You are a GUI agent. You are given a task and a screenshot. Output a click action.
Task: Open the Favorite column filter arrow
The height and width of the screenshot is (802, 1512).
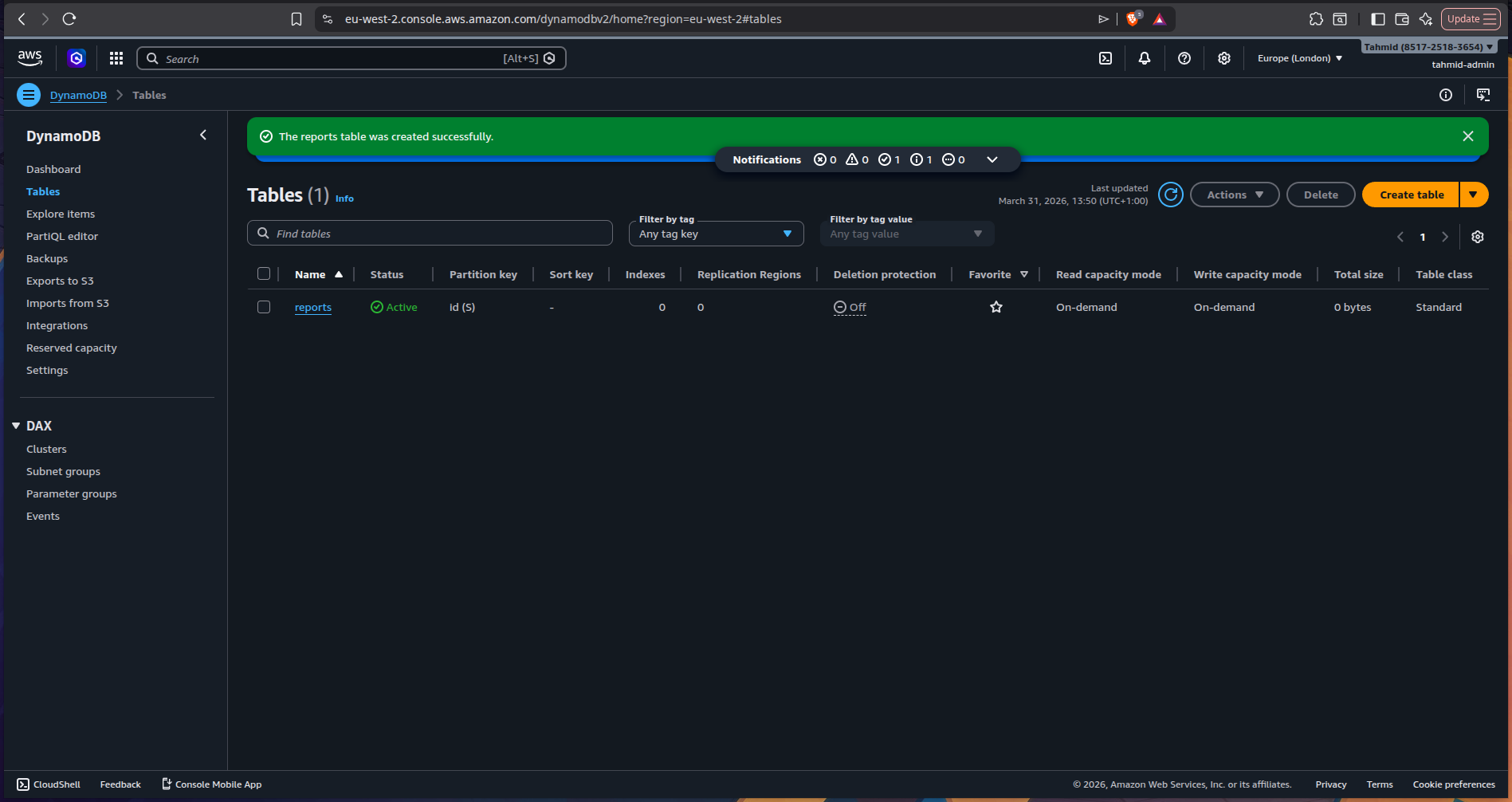[x=1024, y=274]
